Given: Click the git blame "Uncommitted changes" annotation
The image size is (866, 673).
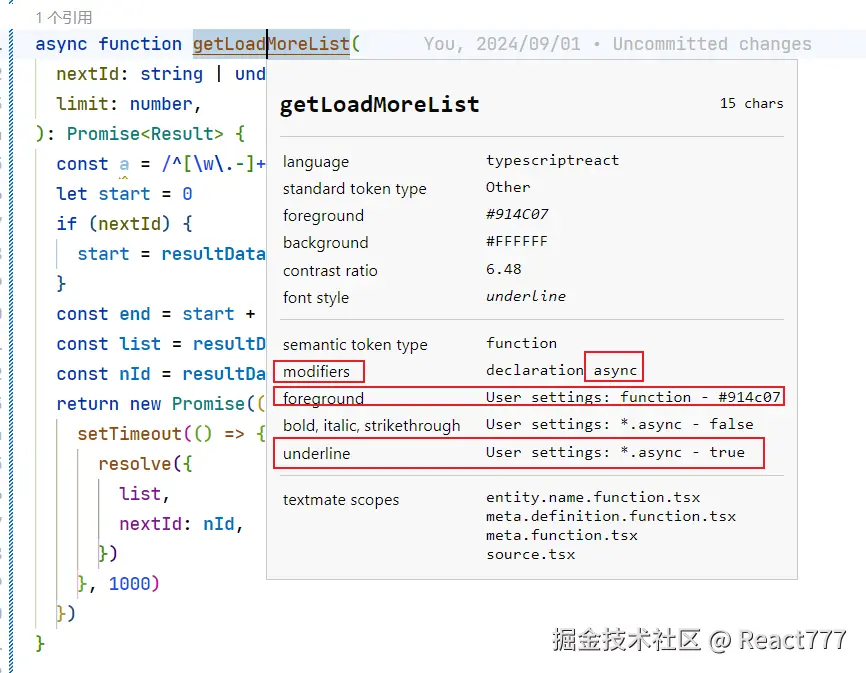Looking at the screenshot, I should pos(712,44).
